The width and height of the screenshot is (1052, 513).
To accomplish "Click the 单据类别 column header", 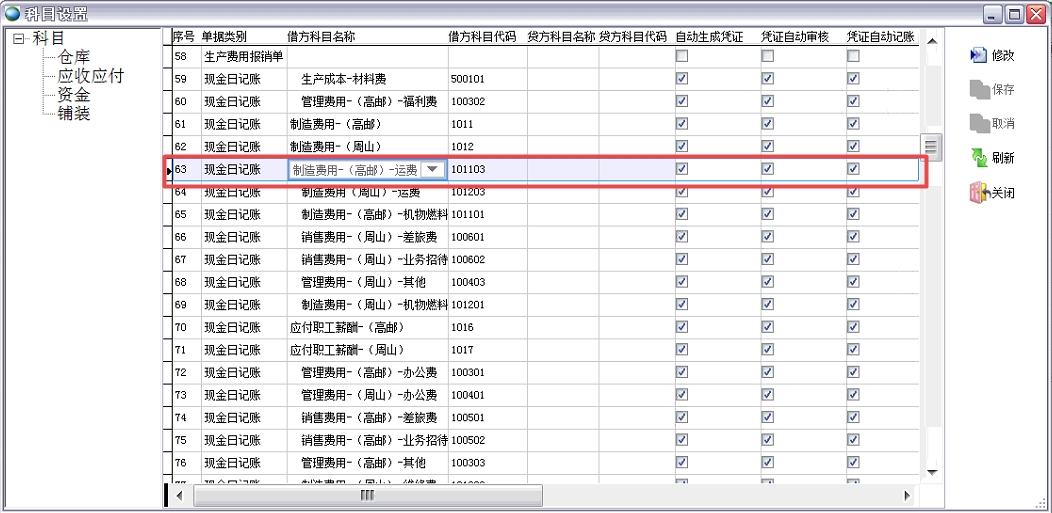I will (x=227, y=37).
